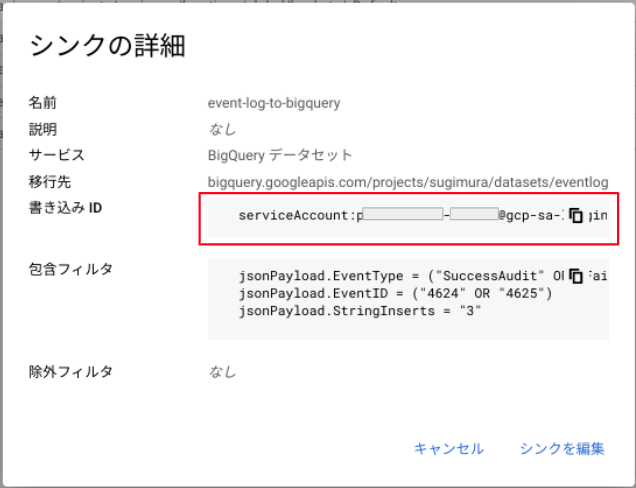
Task: Select the bigquery.googleapis.com destination path
Action: click(408, 182)
